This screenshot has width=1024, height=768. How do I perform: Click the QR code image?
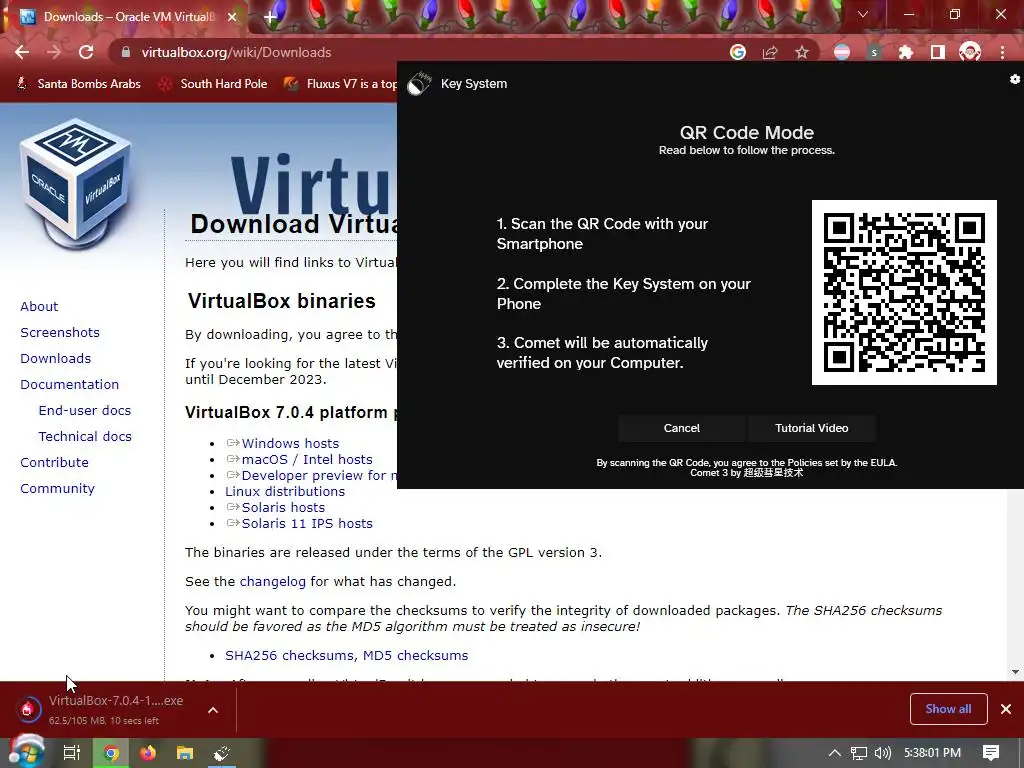pyautogui.click(x=904, y=293)
